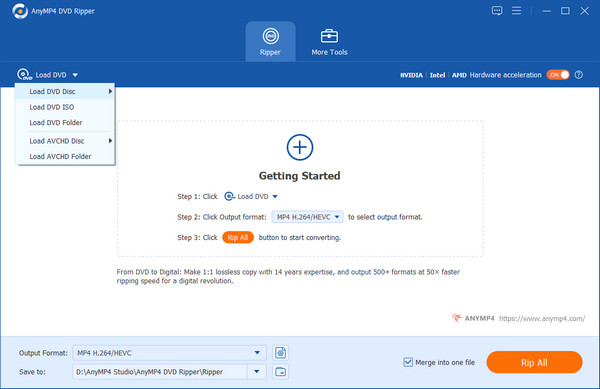
Task: Open the Ripper tab
Action: (x=270, y=41)
